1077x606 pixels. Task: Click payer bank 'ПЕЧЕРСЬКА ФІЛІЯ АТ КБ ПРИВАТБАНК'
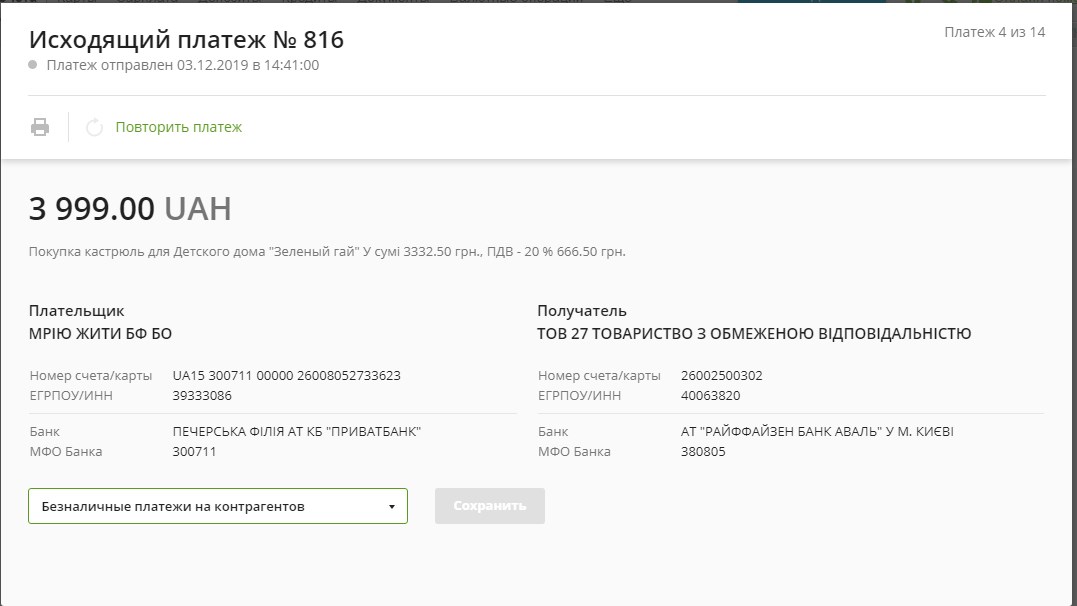[x=297, y=432]
